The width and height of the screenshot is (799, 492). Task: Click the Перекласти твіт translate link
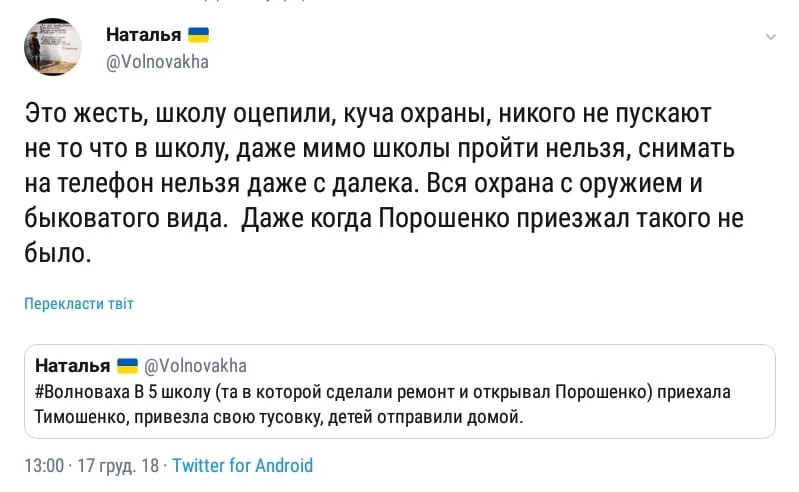[x=78, y=304]
